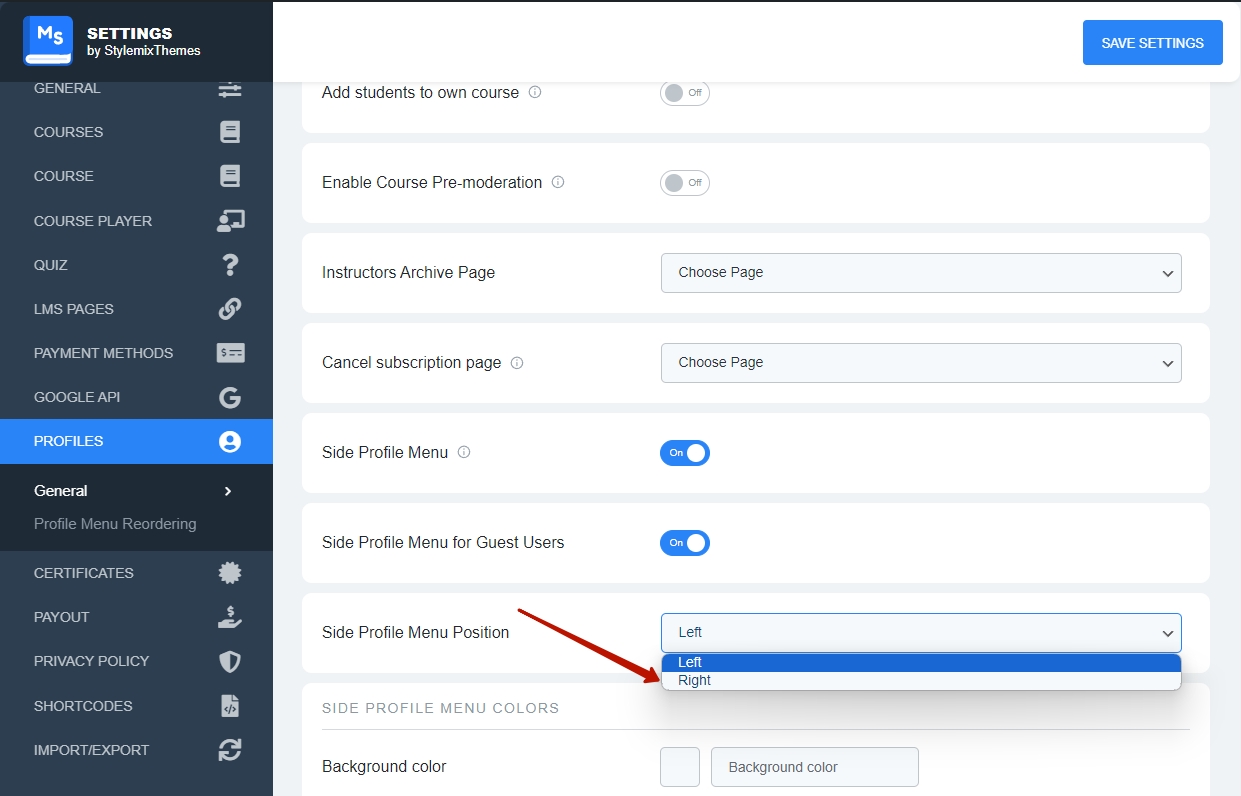Disable Side Profile Menu for Guest Users
This screenshot has width=1241, height=796.
click(685, 543)
